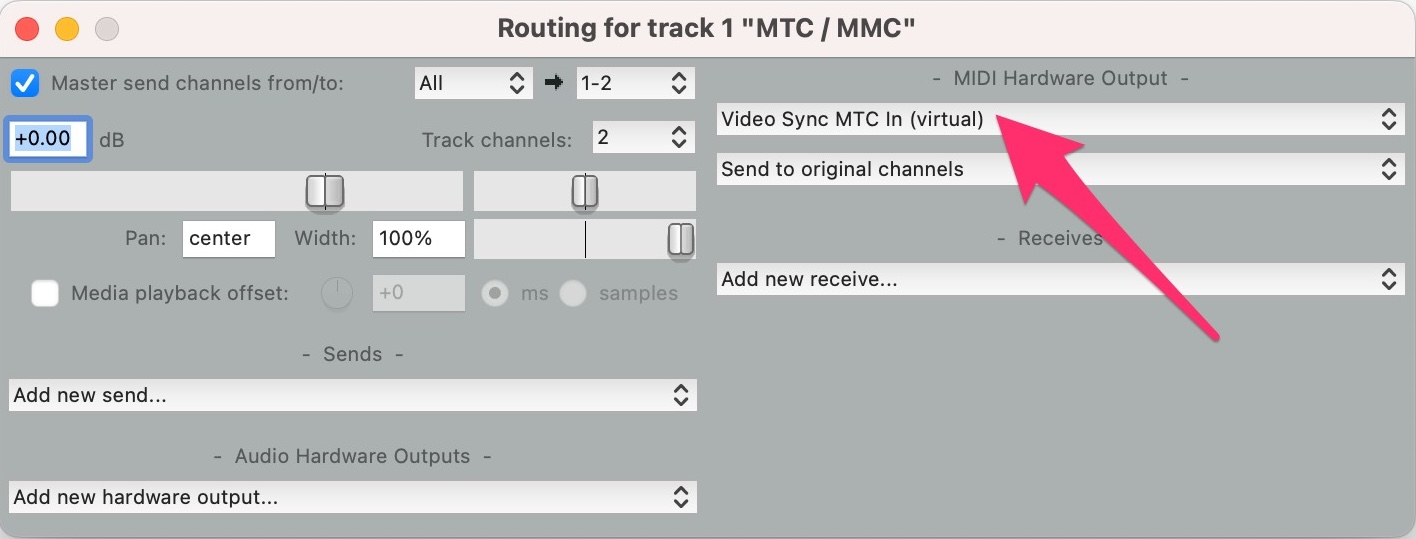Open the Add new send dropdown

point(353,395)
